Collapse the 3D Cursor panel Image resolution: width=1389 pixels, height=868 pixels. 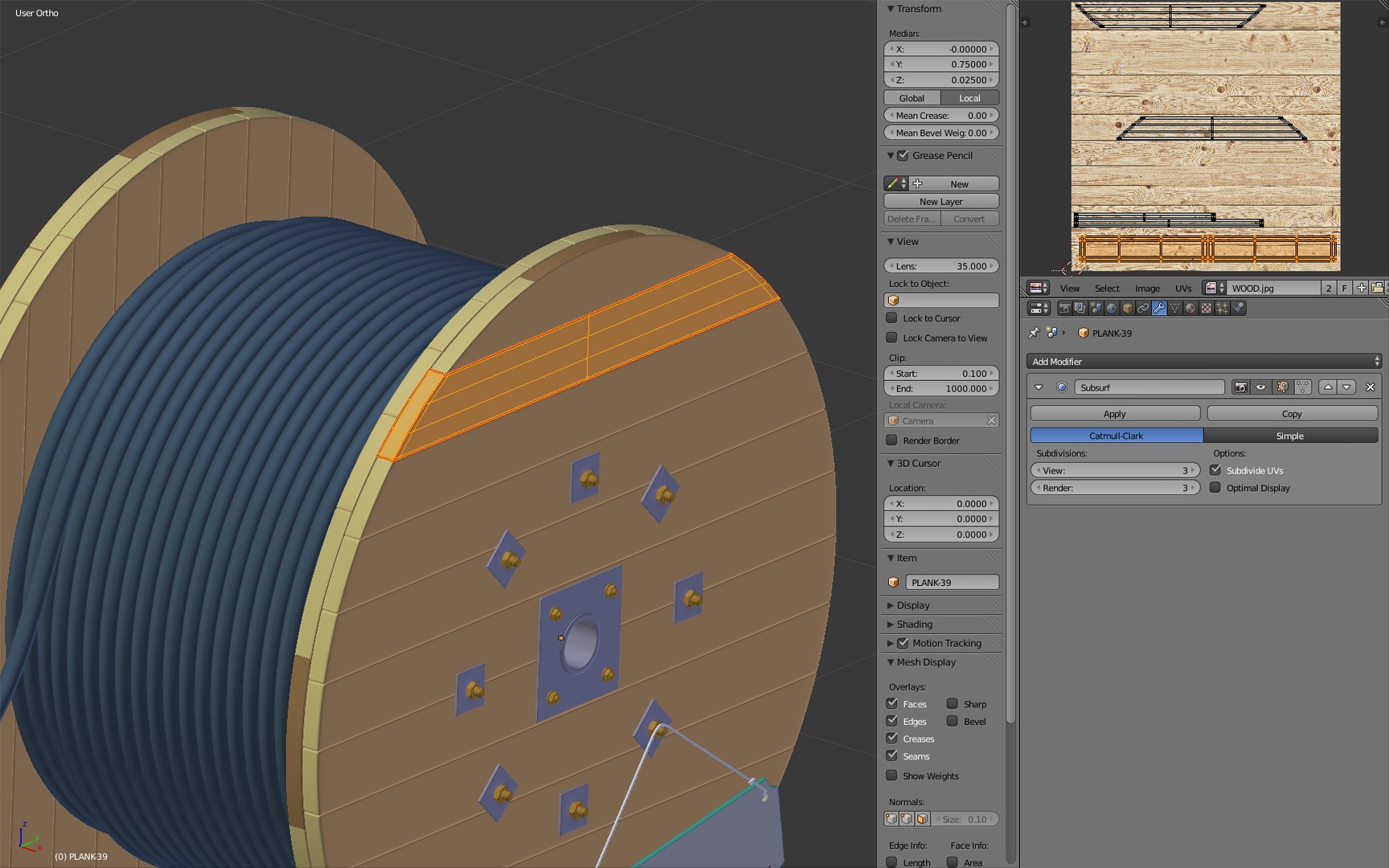click(x=891, y=463)
